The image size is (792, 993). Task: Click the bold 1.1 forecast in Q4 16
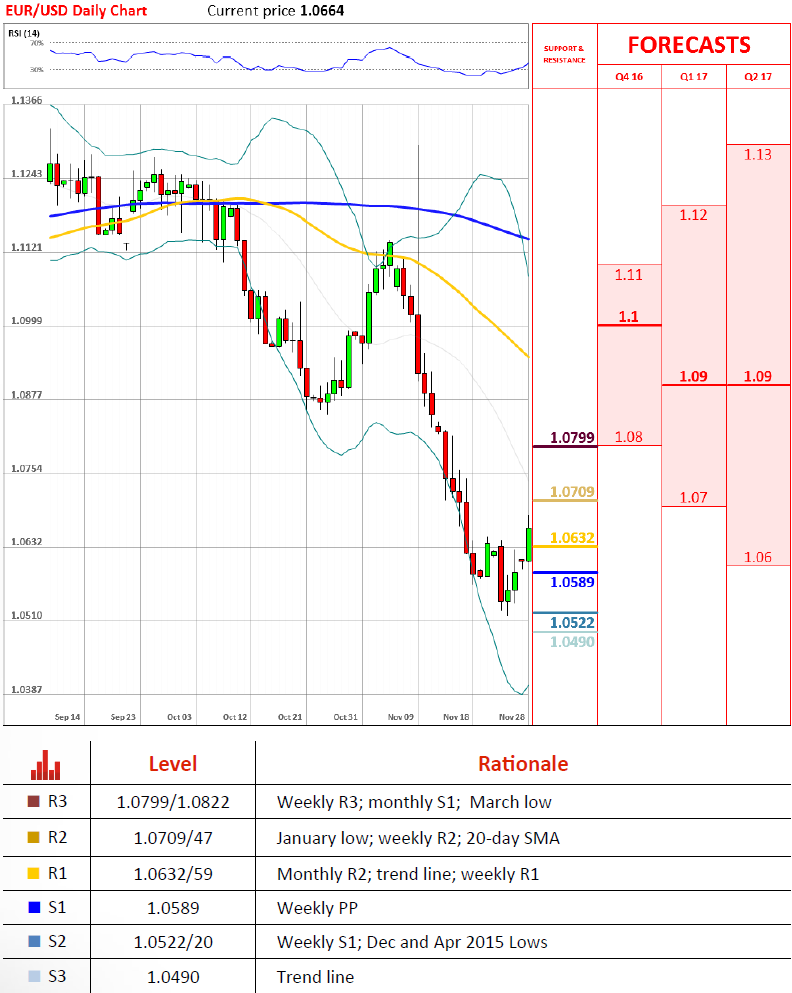629,317
